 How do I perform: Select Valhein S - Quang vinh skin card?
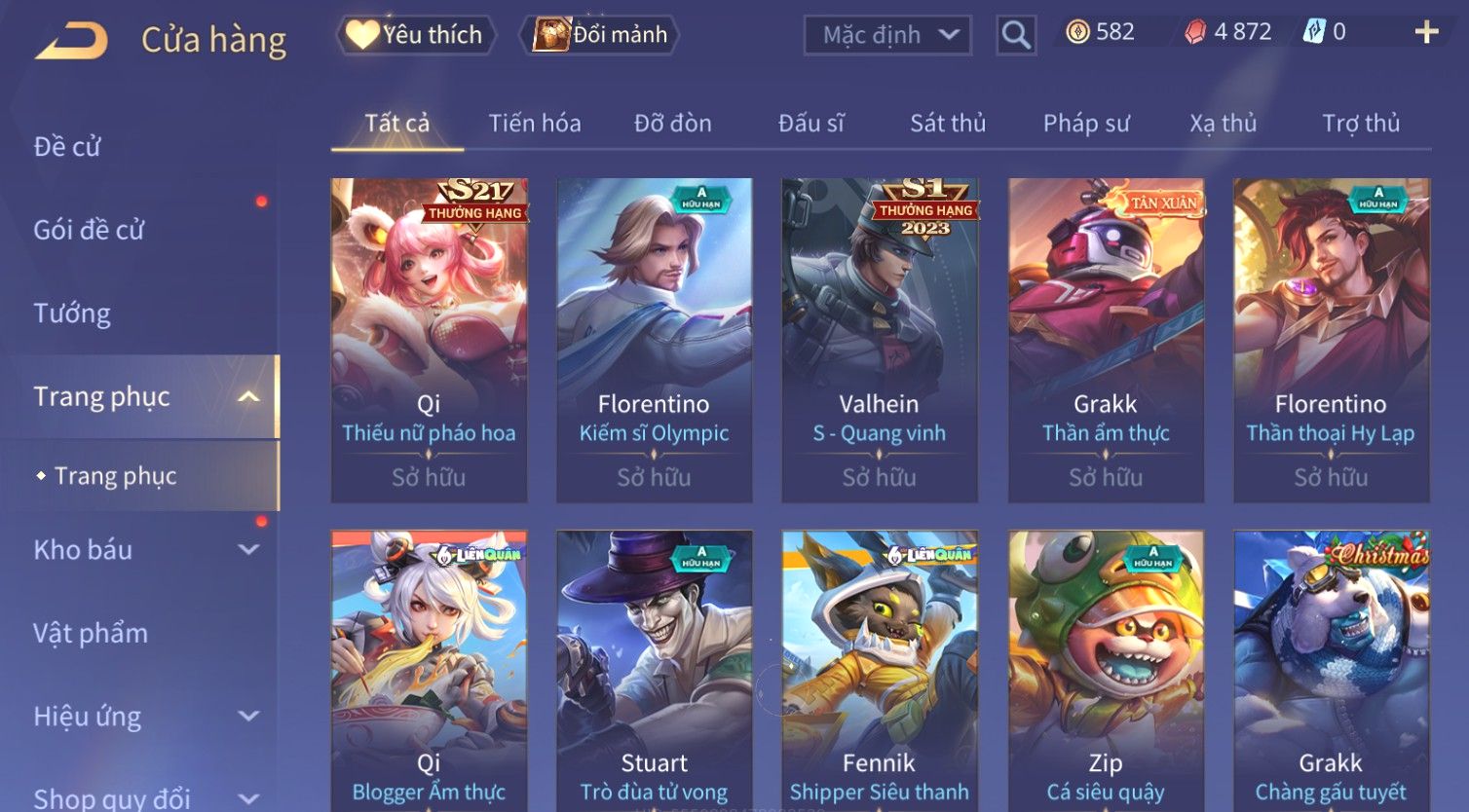coord(880,340)
